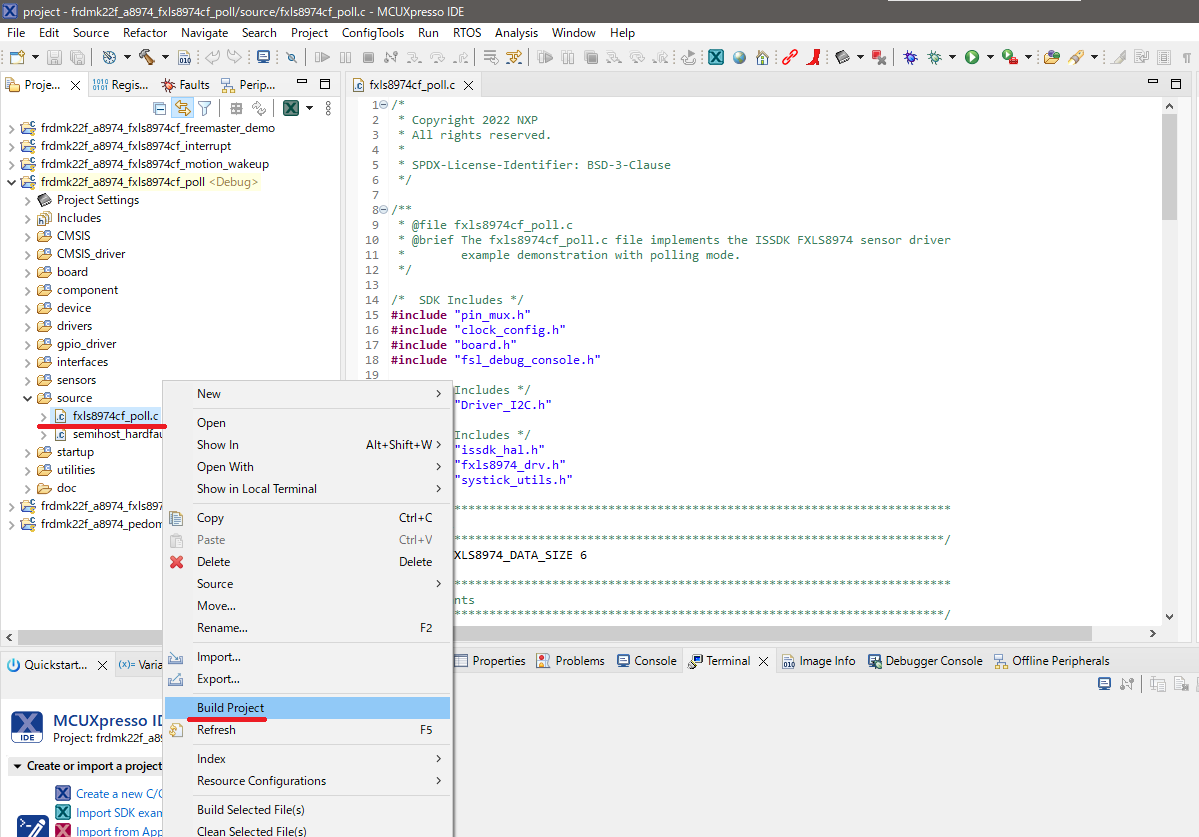Toggle show whitespace characters pilcrow icon
Image resolution: width=1199 pixels, height=837 pixels.
[x=1187, y=57]
